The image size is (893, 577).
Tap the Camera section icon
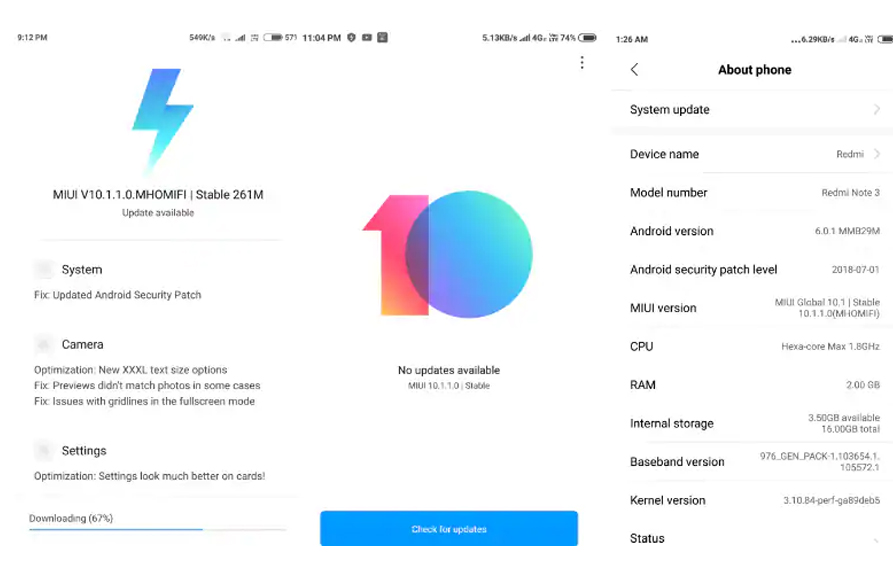click(44, 345)
